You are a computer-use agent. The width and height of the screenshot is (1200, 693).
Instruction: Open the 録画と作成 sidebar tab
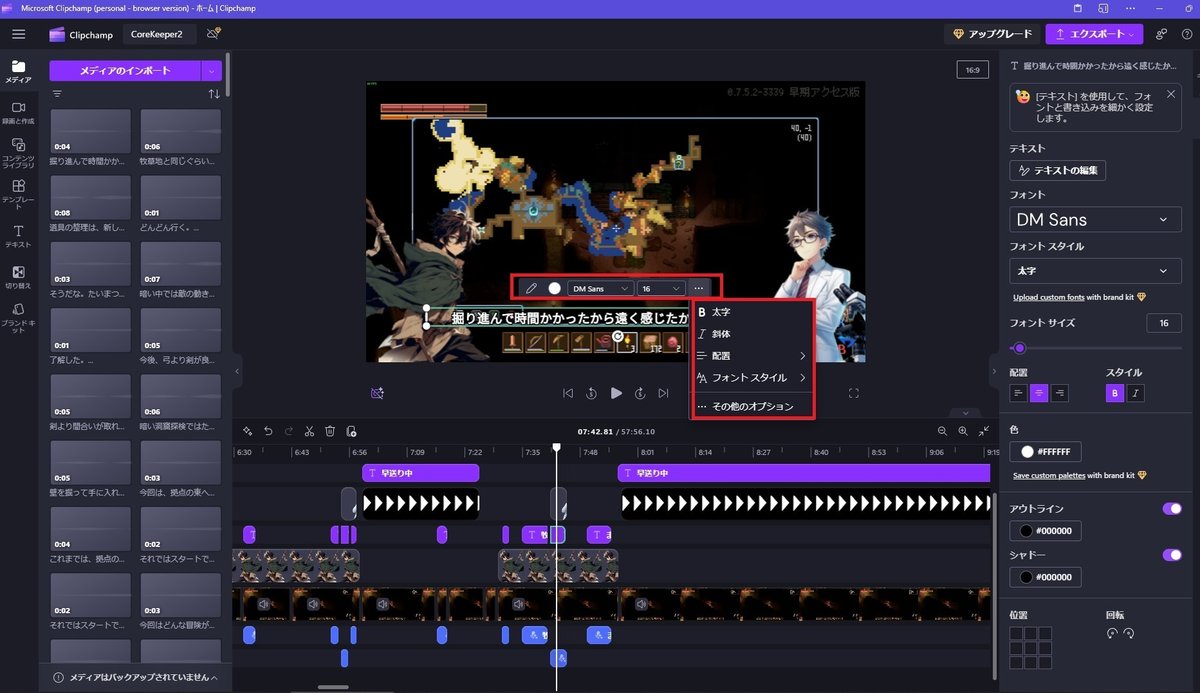18,111
